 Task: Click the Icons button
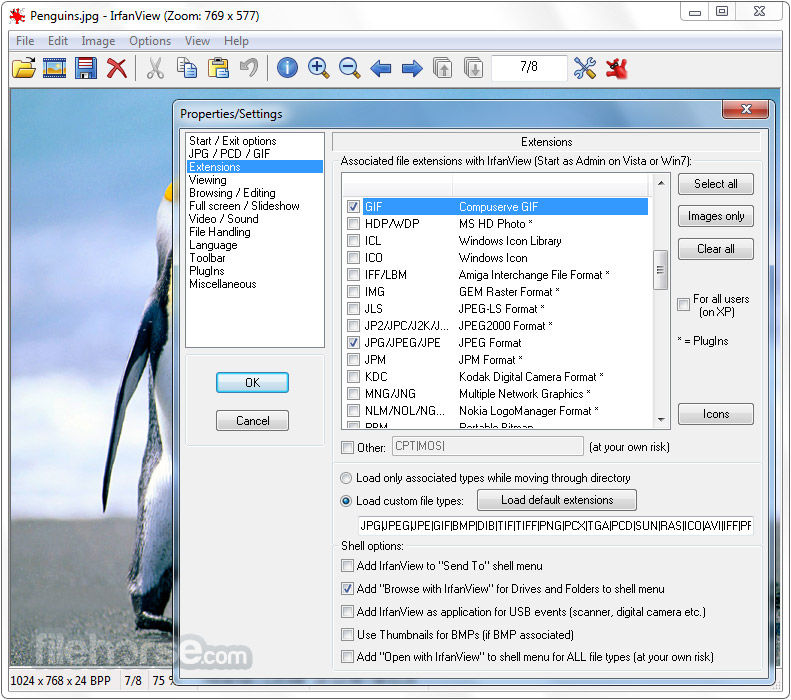pyautogui.click(x=715, y=414)
